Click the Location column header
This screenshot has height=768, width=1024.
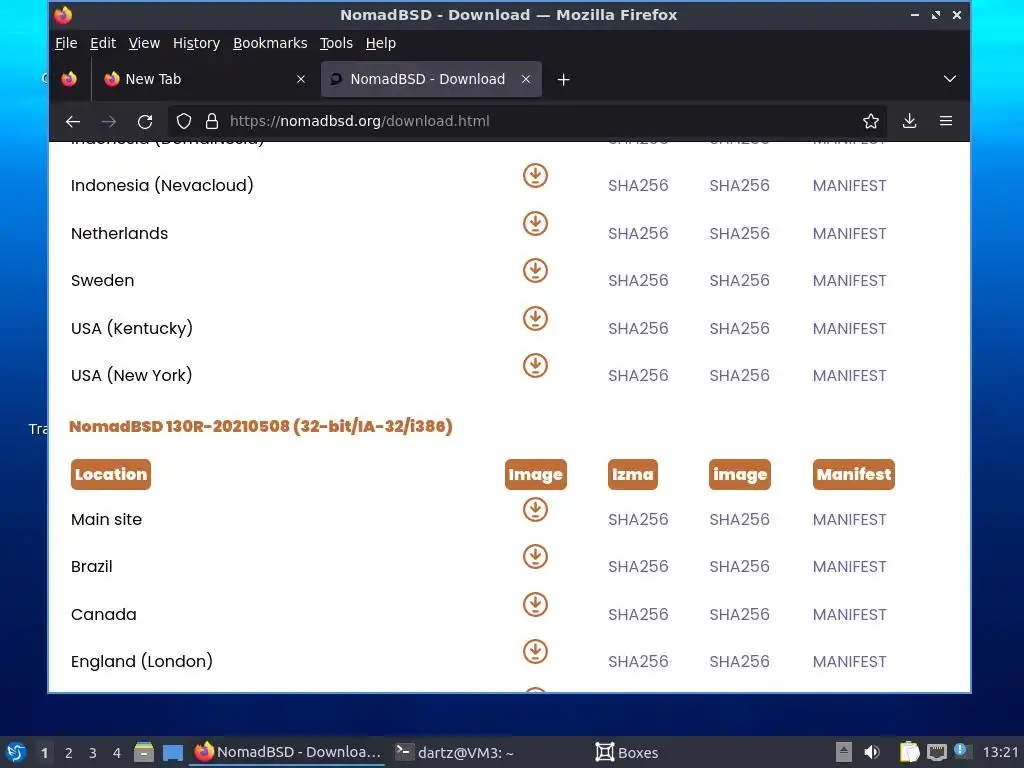(110, 474)
